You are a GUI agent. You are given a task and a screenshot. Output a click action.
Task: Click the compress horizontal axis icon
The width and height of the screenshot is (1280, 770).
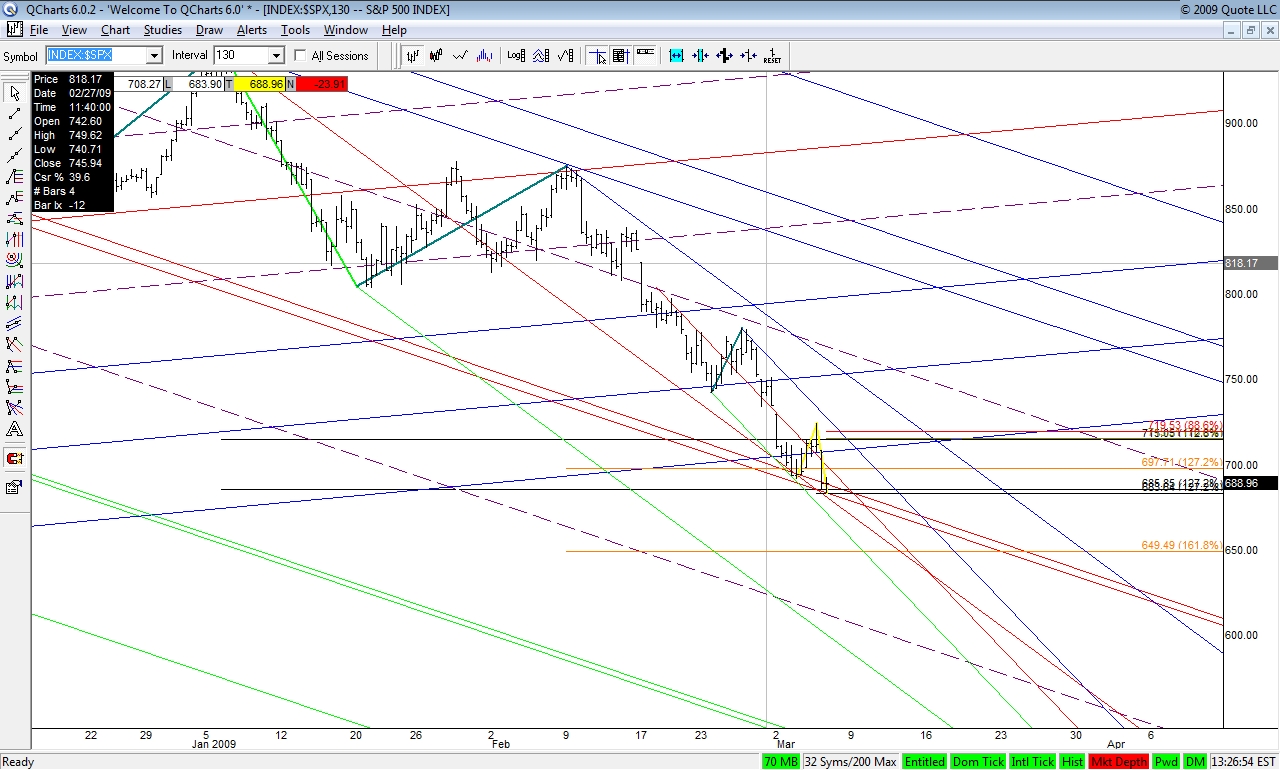tap(700, 56)
